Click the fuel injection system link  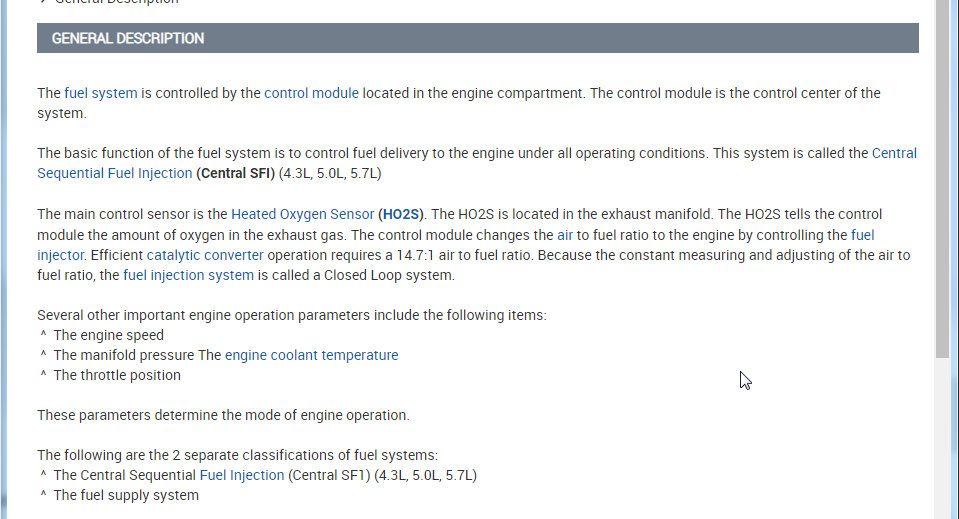(x=188, y=275)
